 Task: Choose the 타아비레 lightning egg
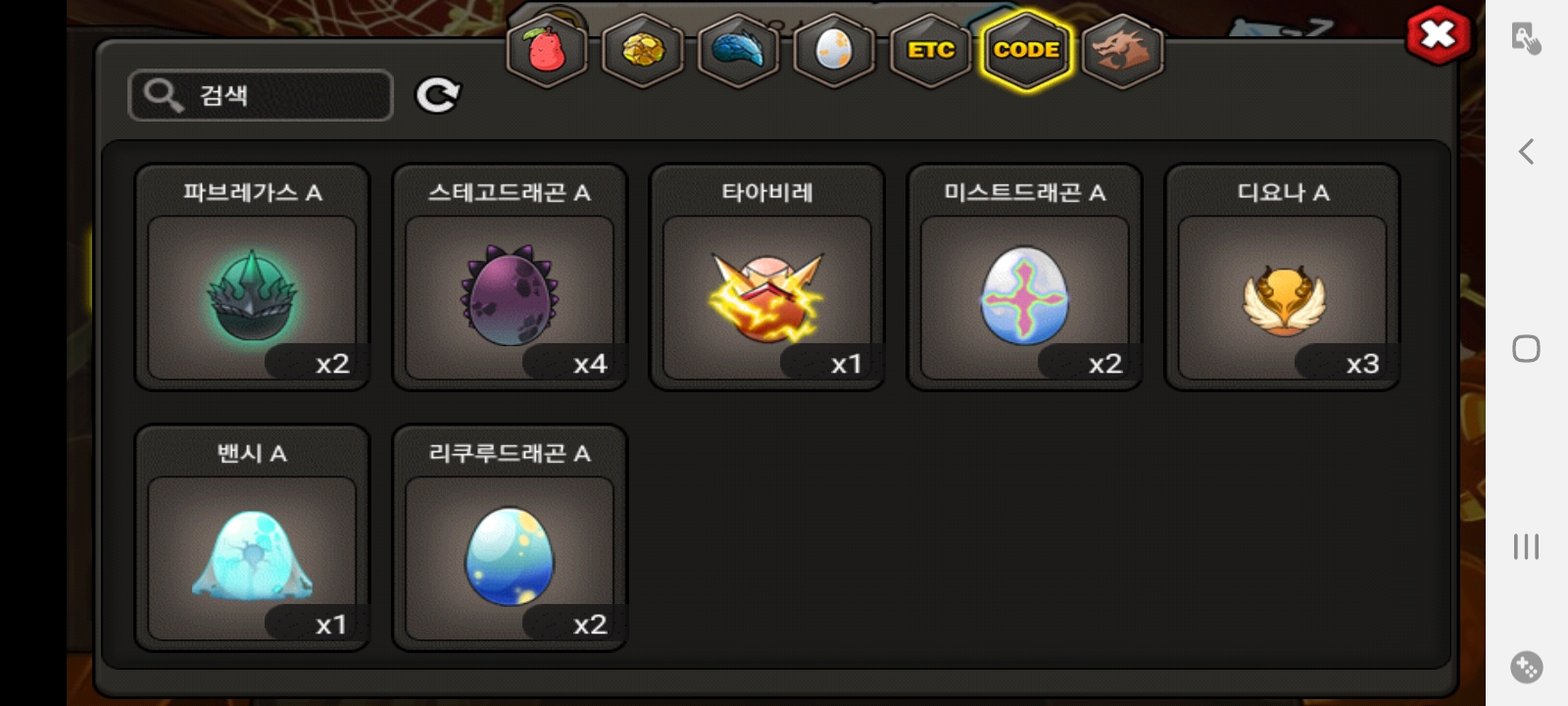(x=767, y=277)
